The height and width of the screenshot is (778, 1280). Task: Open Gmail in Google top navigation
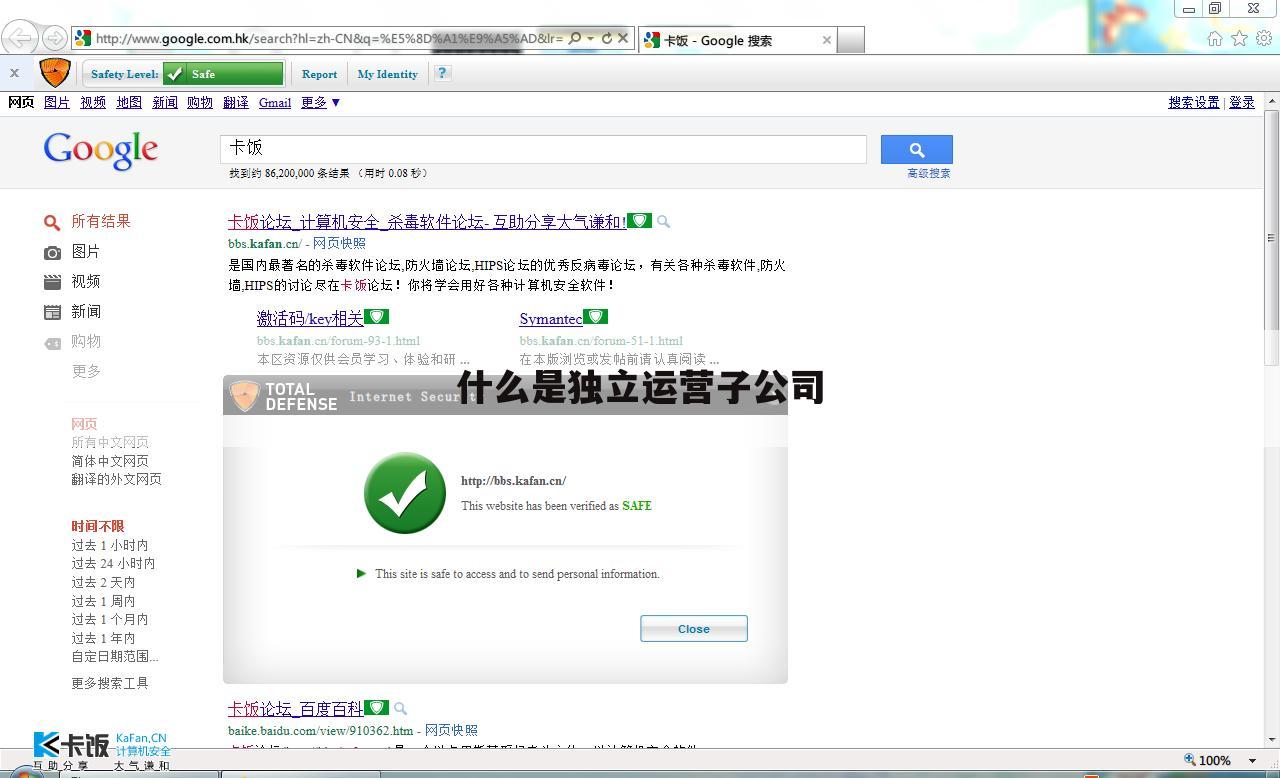pyautogui.click(x=275, y=102)
